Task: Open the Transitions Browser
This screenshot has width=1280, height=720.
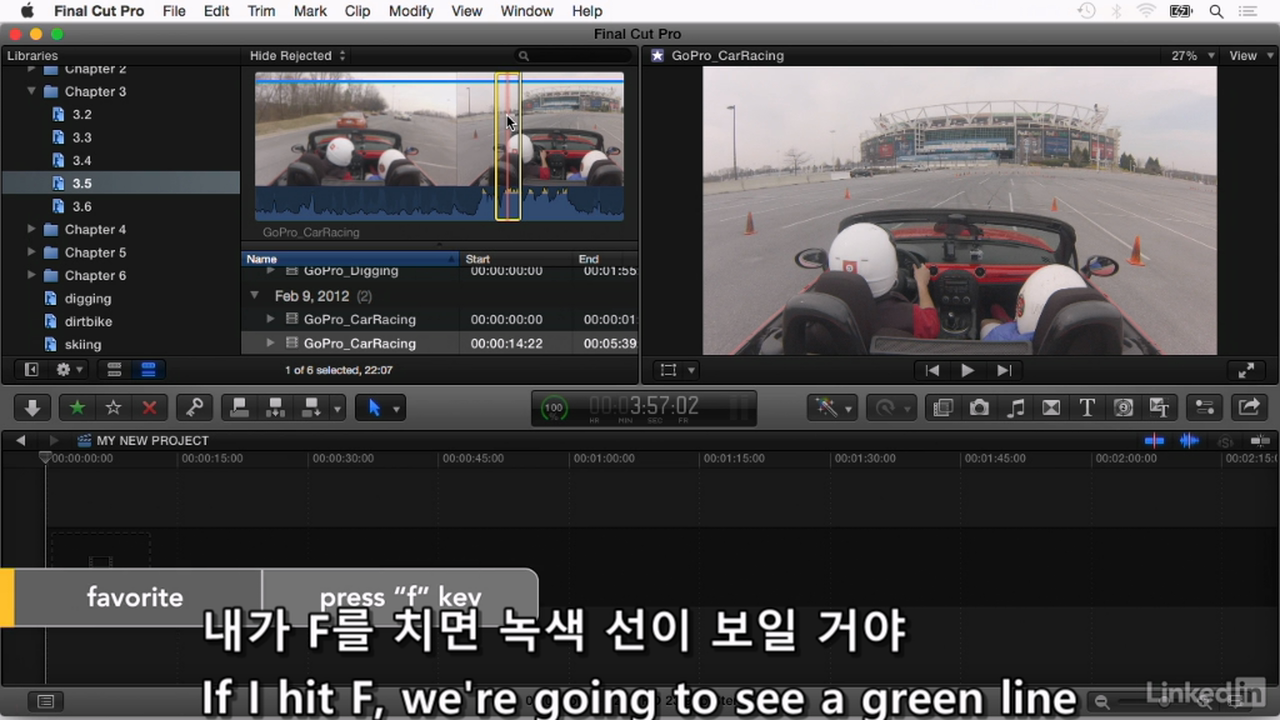Action: tap(1051, 408)
